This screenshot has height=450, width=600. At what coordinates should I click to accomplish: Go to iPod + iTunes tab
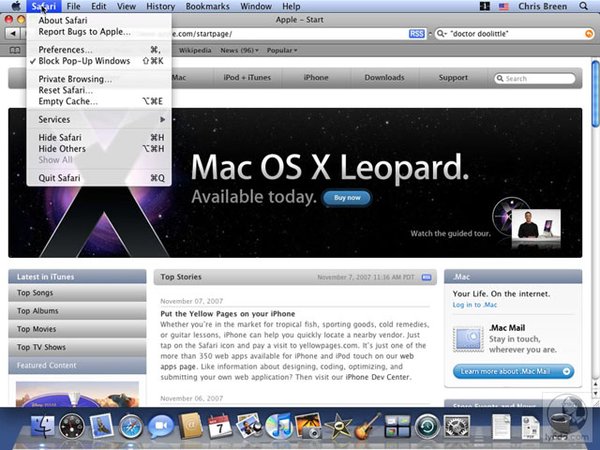coord(247,78)
